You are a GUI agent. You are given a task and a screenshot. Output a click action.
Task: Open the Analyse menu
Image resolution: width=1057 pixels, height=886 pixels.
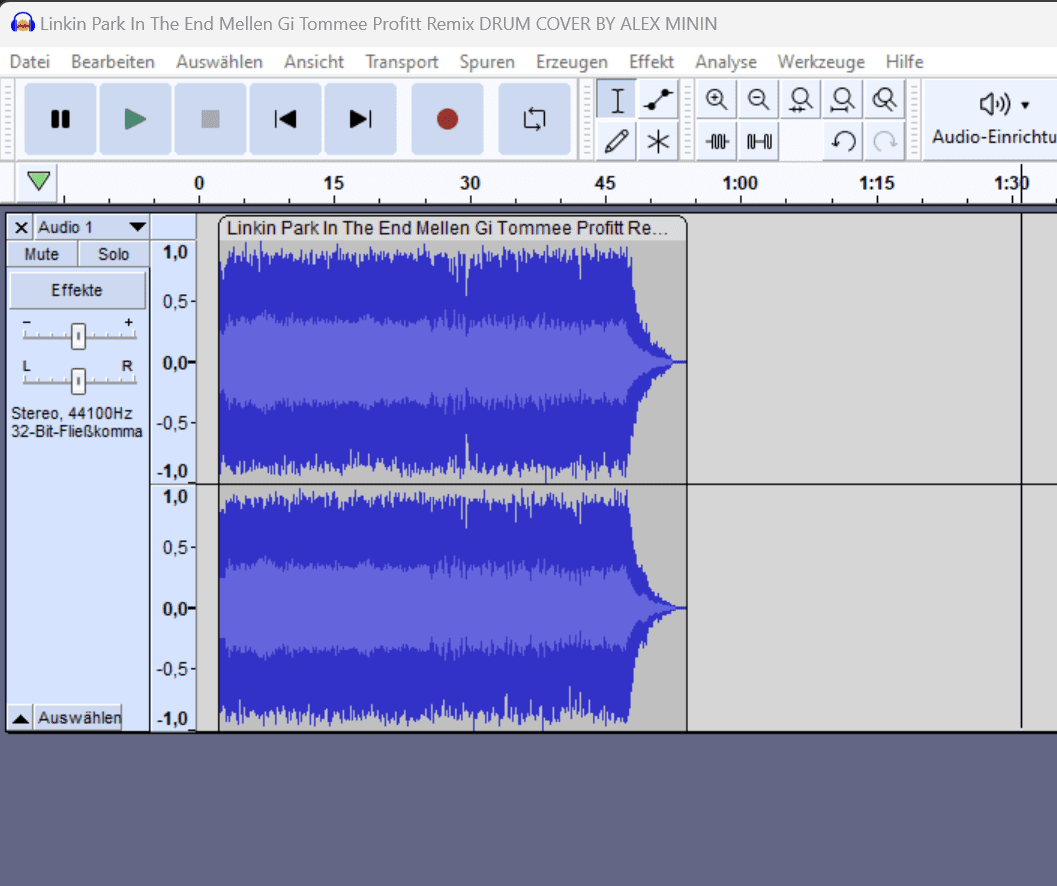coord(725,62)
